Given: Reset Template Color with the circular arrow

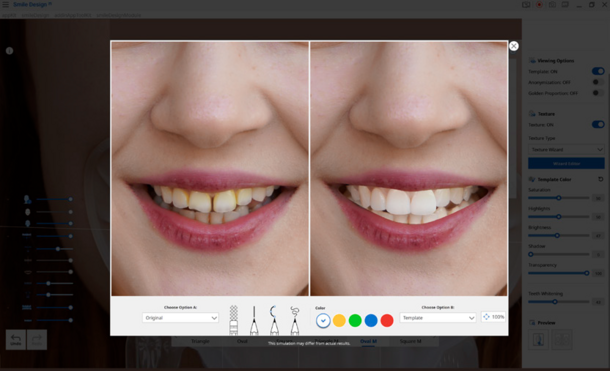Looking at the screenshot, I should 601,179.
